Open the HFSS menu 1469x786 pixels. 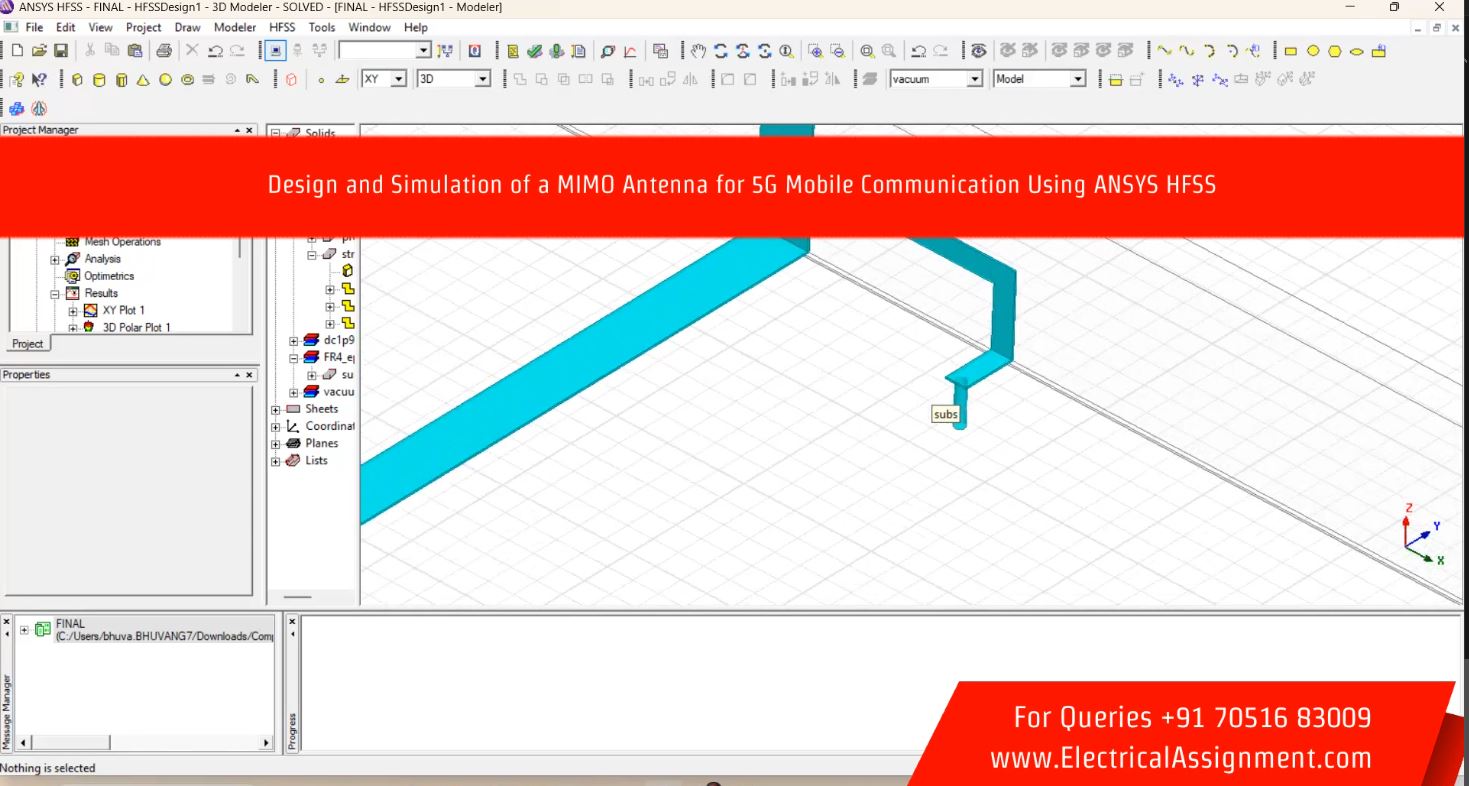282,28
